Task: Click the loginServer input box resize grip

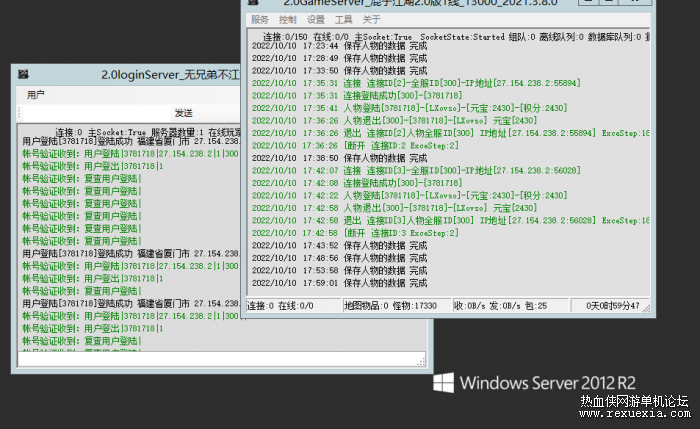Action: pos(421,362)
